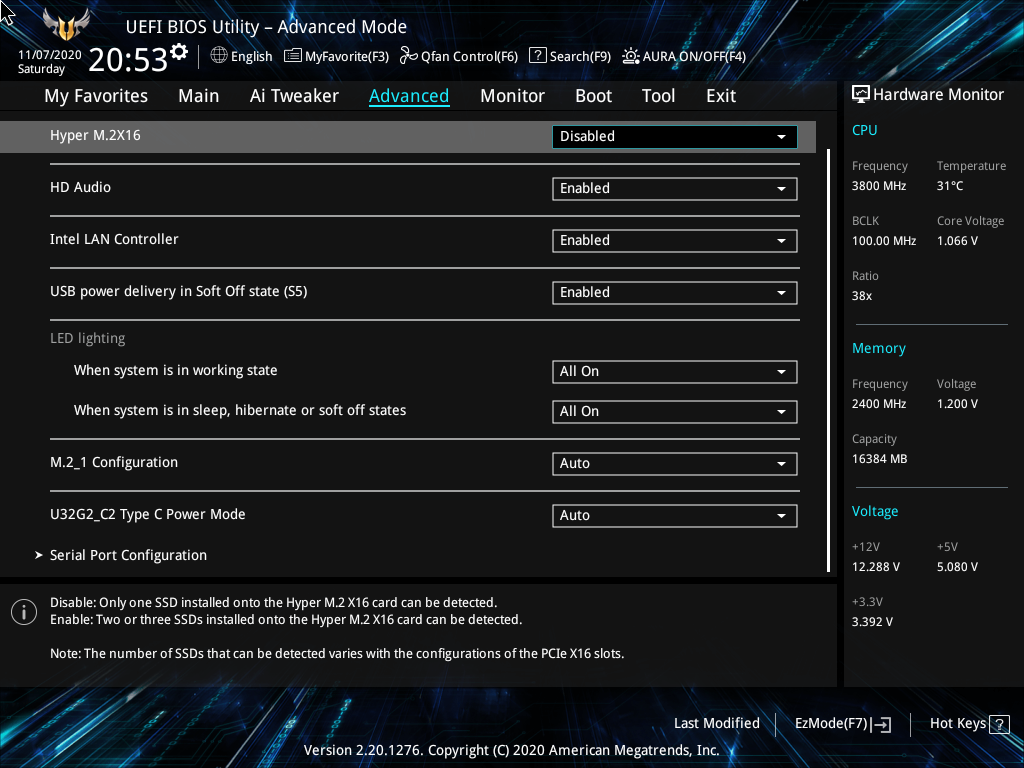Select the HD Audio label
This screenshot has width=1024, height=768.
click(80, 187)
